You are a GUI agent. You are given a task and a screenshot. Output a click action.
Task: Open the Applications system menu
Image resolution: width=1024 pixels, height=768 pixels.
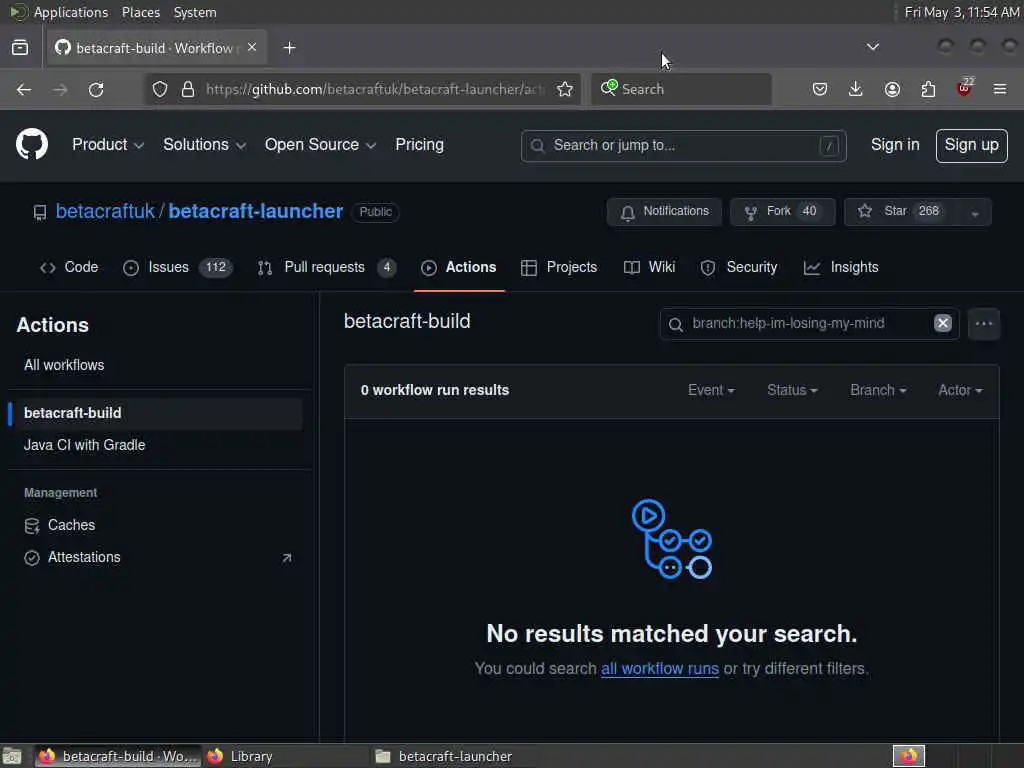(71, 12)
